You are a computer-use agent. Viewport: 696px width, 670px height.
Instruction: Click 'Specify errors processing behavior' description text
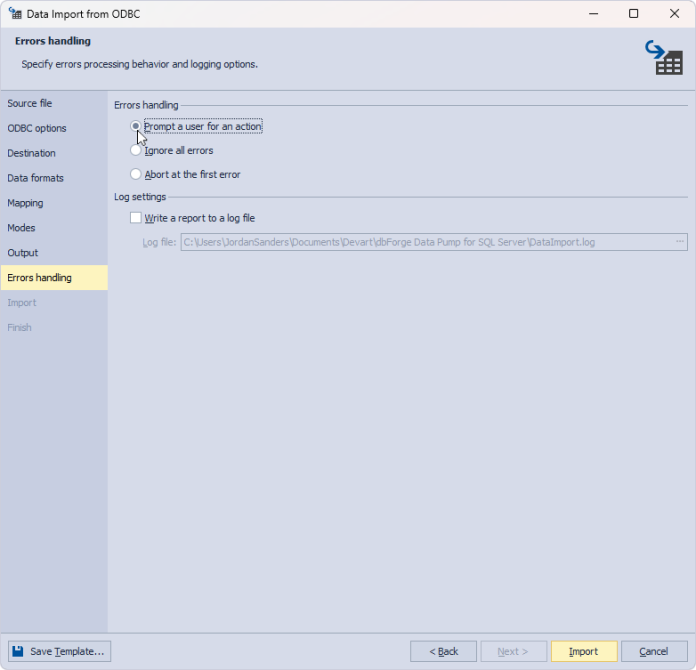140,64
